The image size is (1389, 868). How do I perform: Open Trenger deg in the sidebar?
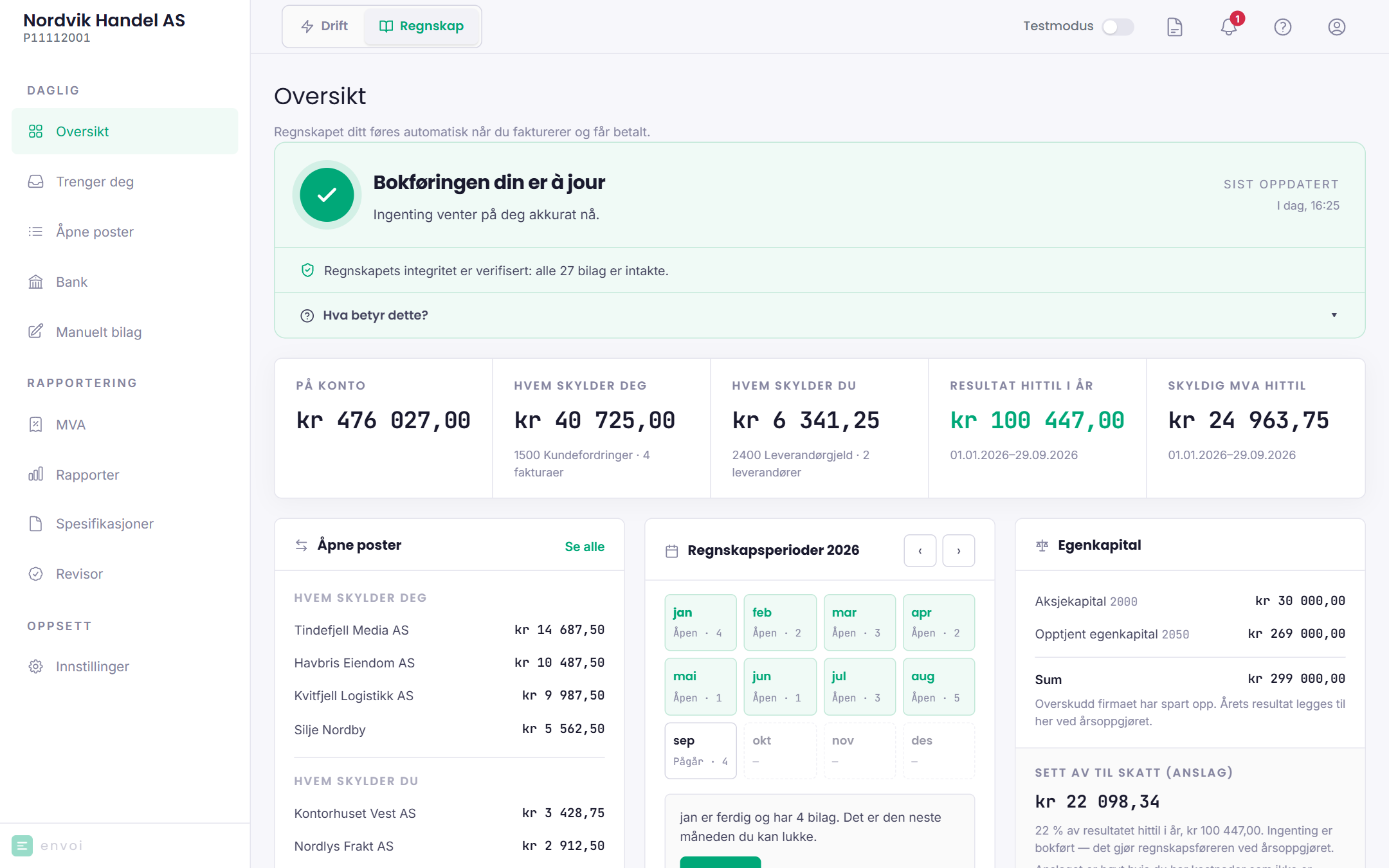click(x=125, y=181)
